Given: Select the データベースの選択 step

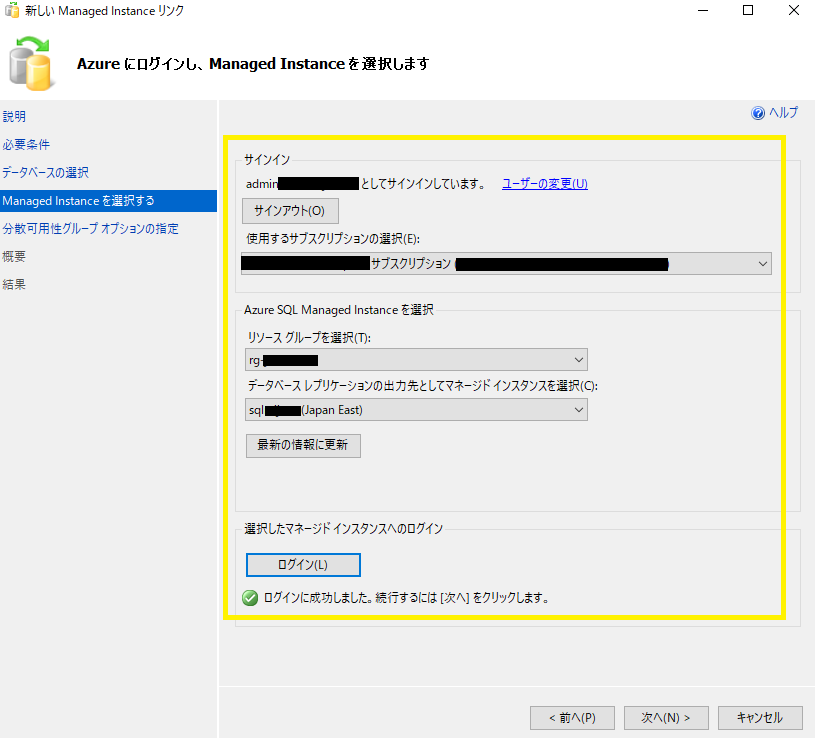Looking at the screenshot, I should [x=45, y=172].
